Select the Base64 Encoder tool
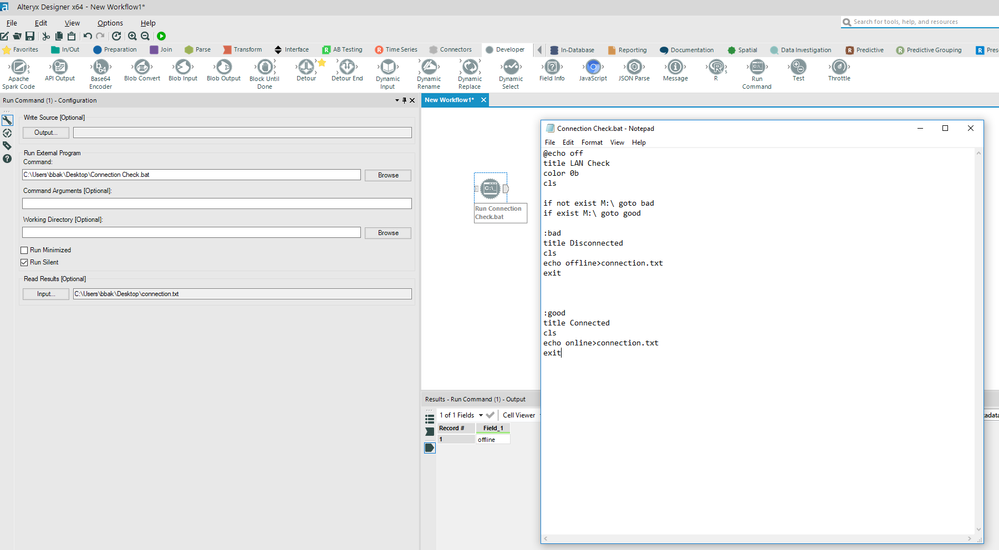999x550 pixels. pyautogui.click(x=101, y=74)
